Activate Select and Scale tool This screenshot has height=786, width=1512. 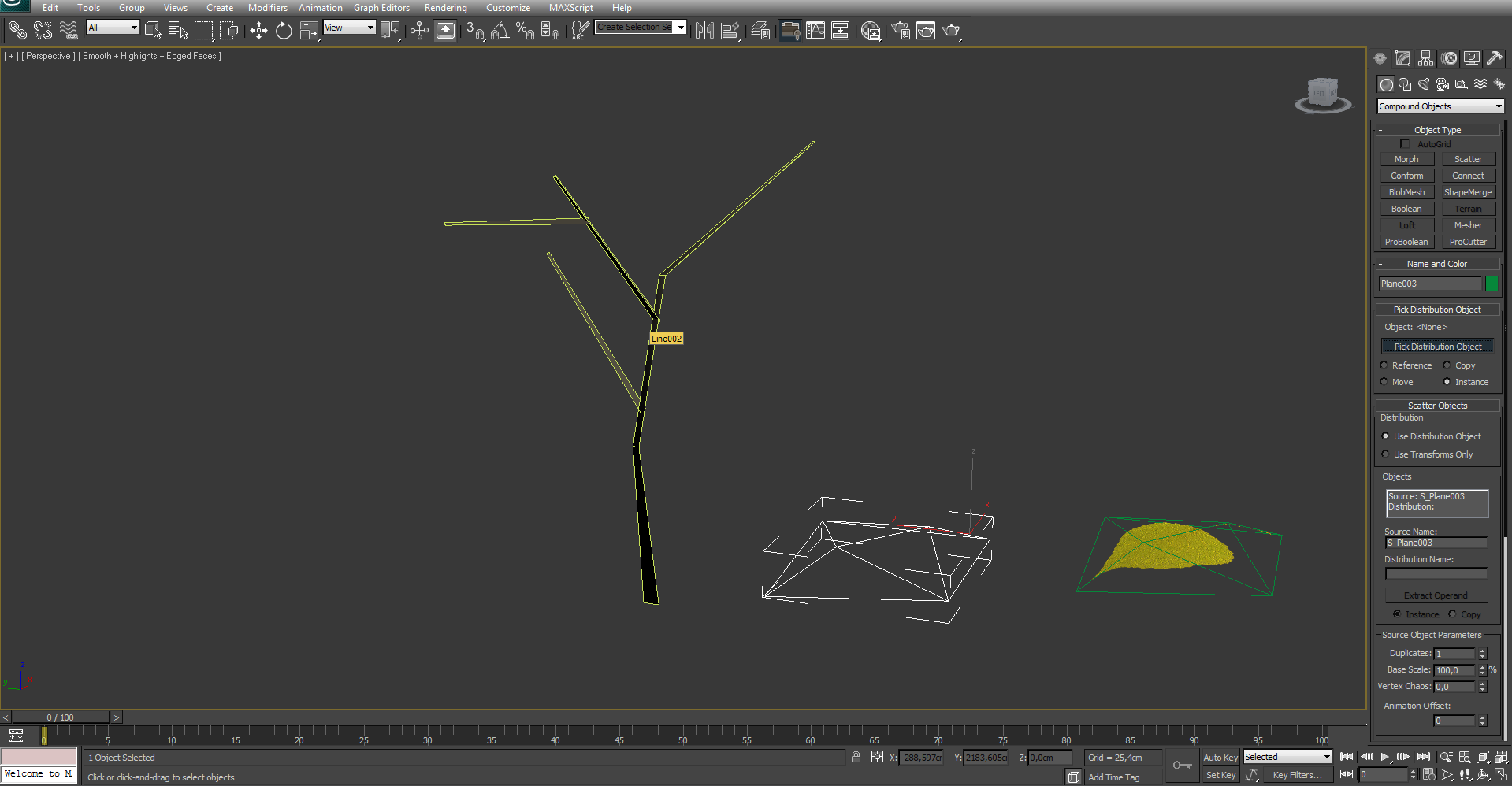coord(309,31)
